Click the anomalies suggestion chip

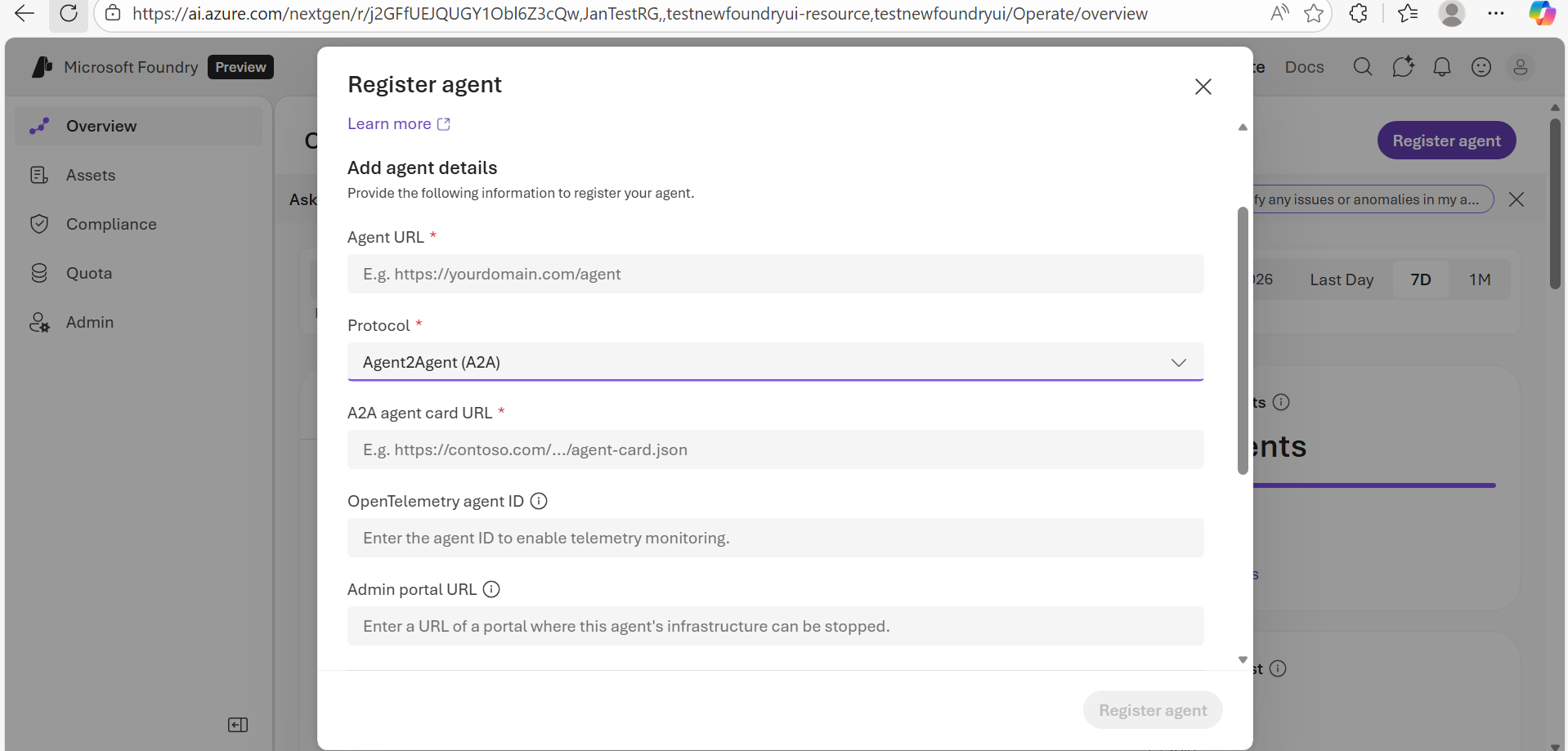(1372, 199)
